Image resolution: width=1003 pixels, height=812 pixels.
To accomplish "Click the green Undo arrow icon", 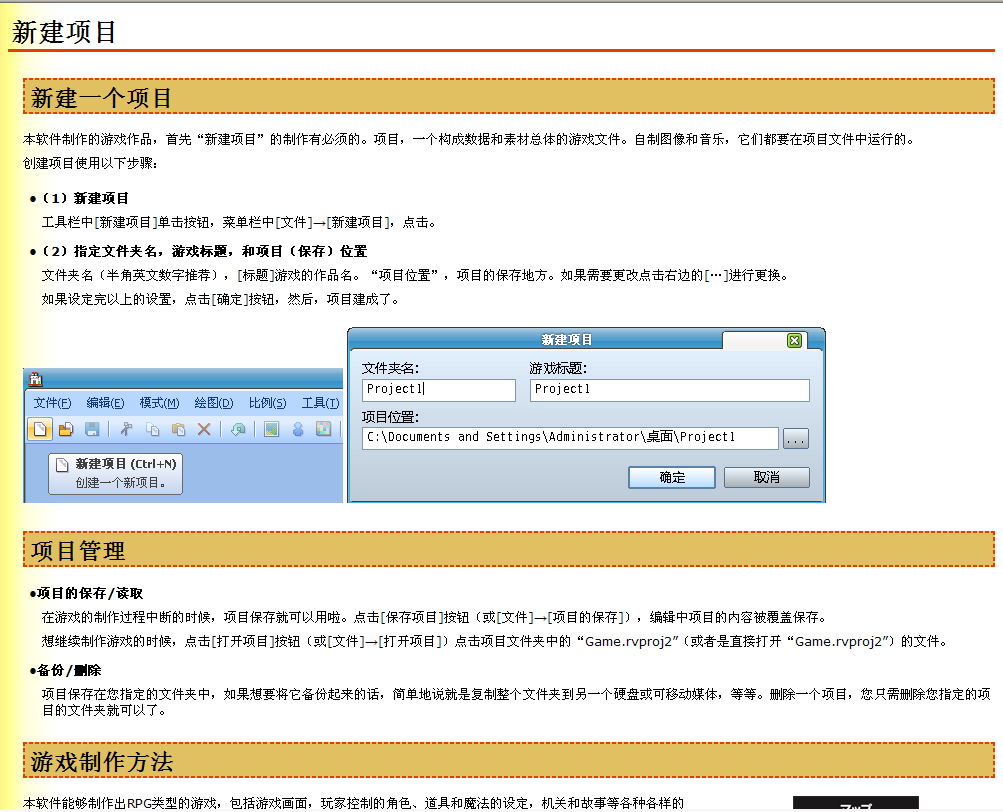I will point(238,429).
